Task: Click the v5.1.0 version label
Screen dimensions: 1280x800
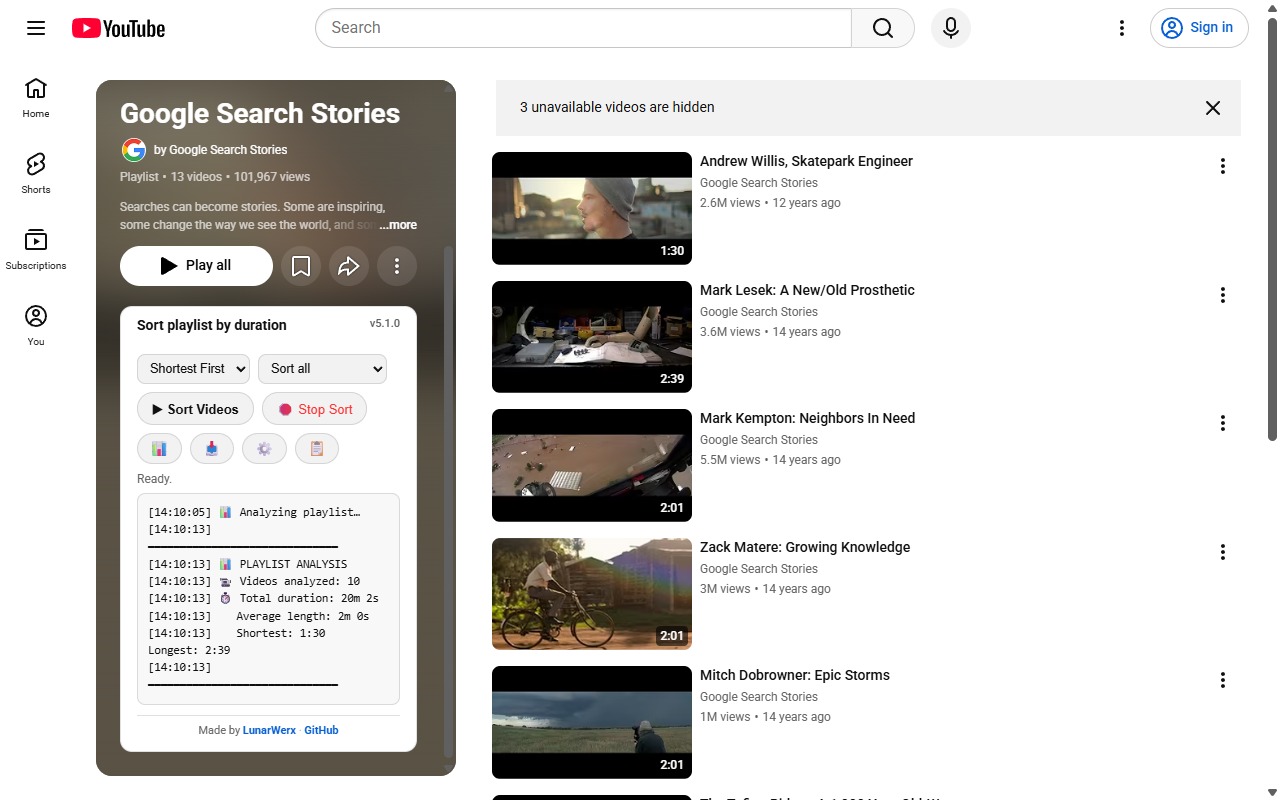Action: click(385, 323)
